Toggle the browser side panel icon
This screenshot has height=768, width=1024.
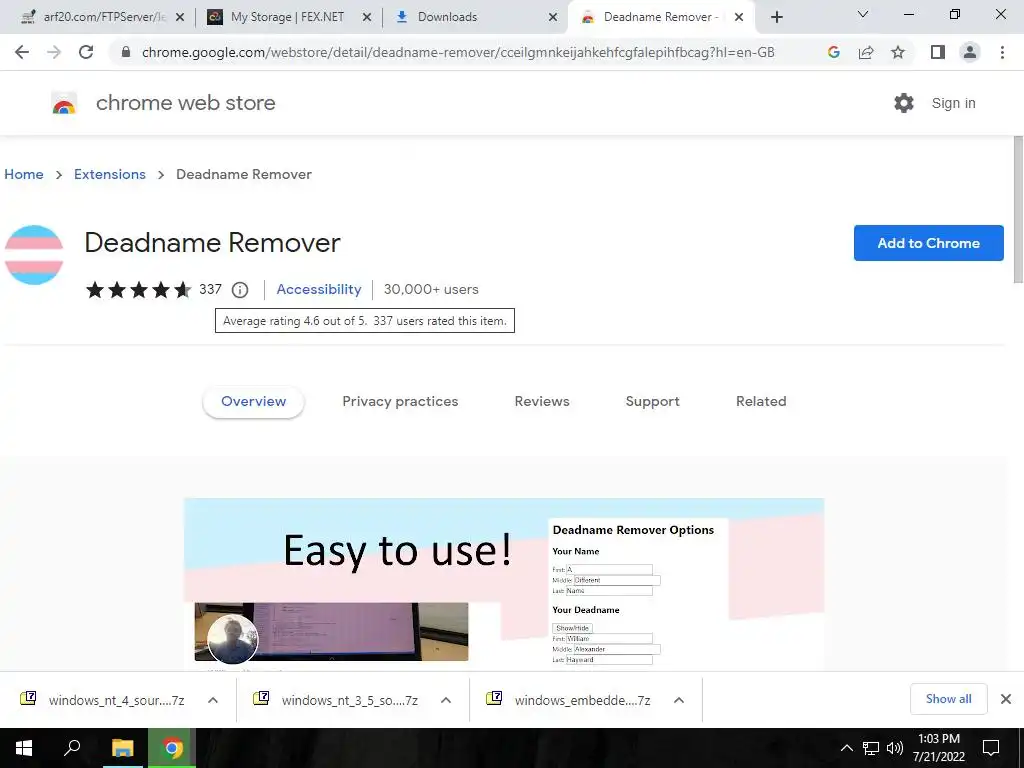coord(938,52)
